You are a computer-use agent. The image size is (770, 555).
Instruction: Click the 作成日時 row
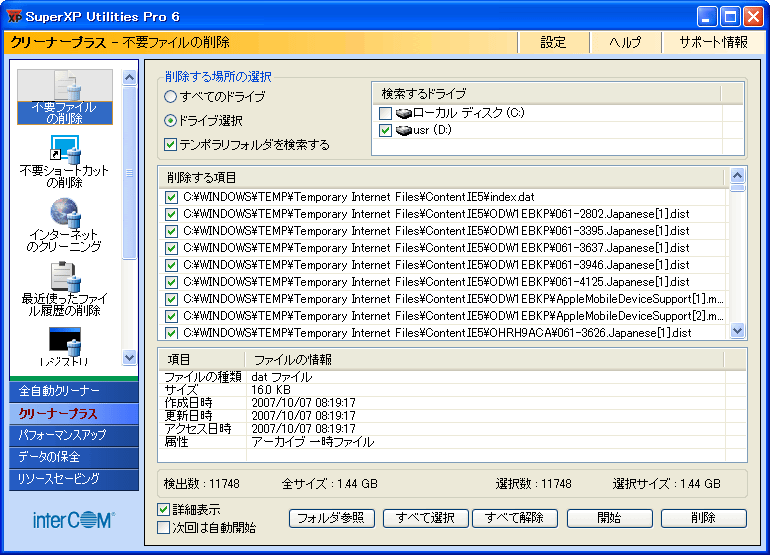(x=452, y=403)
